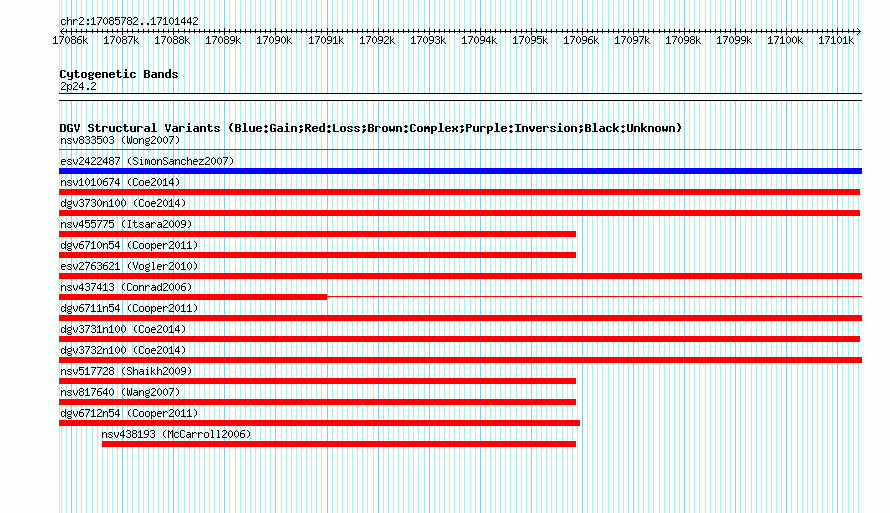Open variant label dgv6710n54 (Cooper2011)
Screen dimensions: 890x513
coord(129,245)
